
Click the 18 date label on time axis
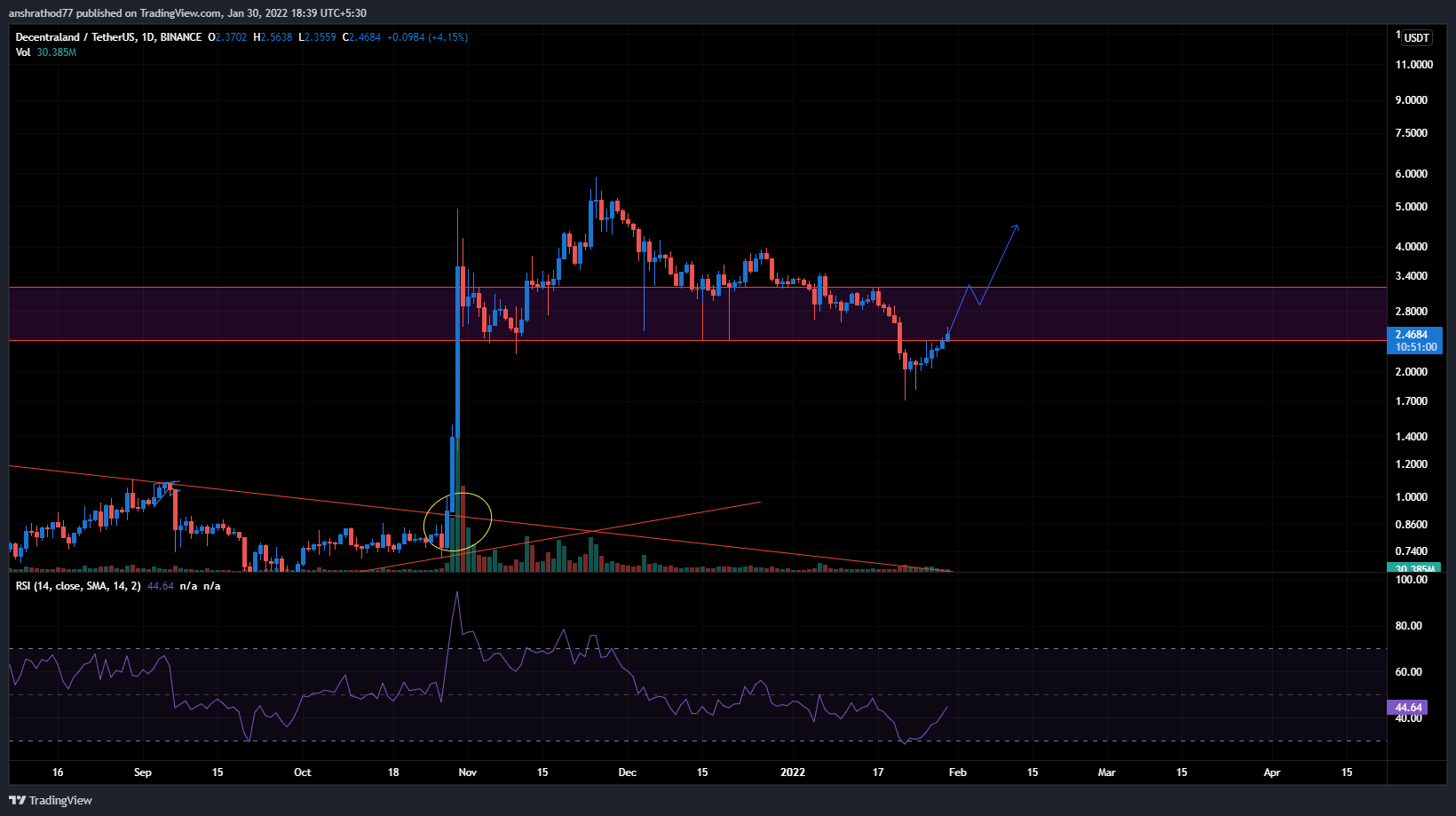pyautogui.click(x=393, y=772)
